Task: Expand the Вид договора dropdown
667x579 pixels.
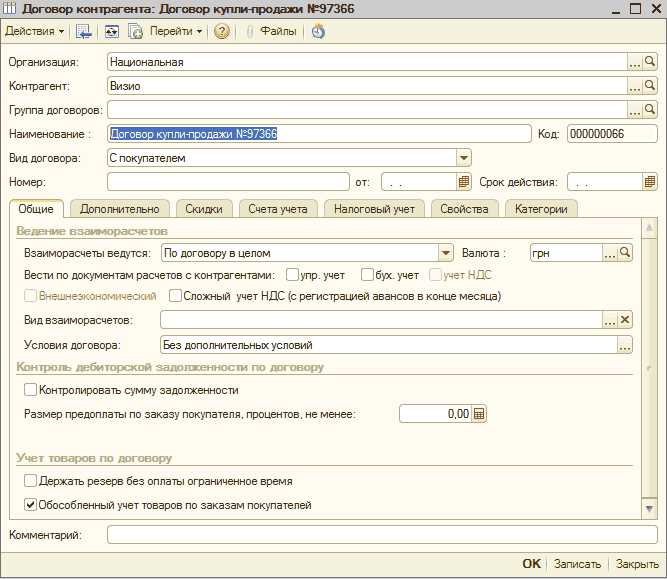Action: (x=464, y=158)
